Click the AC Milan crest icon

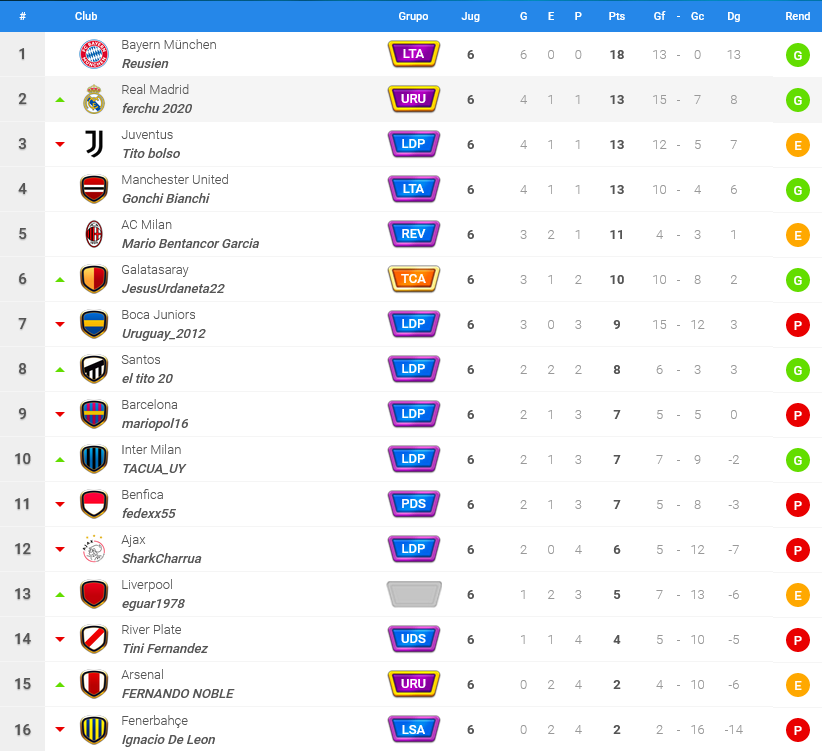tap(94, 234)
